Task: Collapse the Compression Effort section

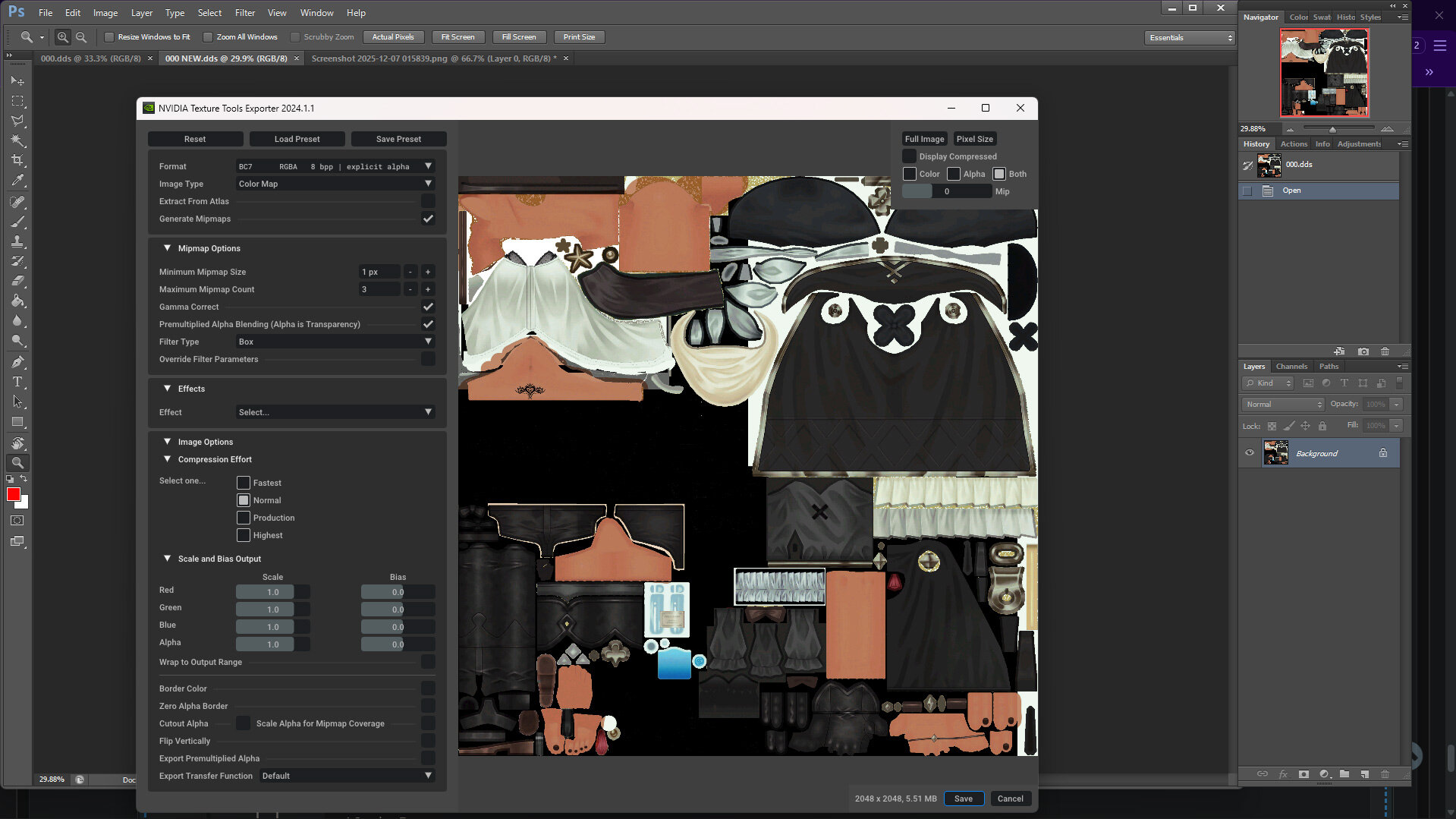Action: pyautogui.click(x=168, y=459)
